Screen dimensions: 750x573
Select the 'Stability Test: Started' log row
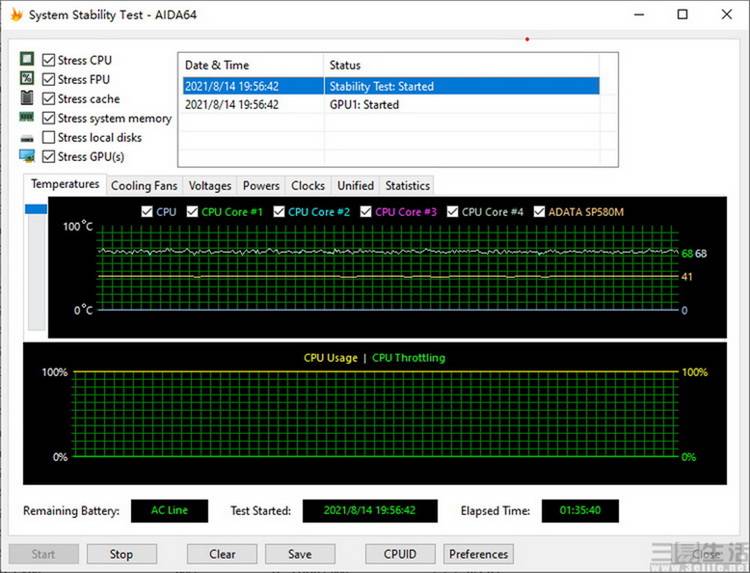coord(391,86)
